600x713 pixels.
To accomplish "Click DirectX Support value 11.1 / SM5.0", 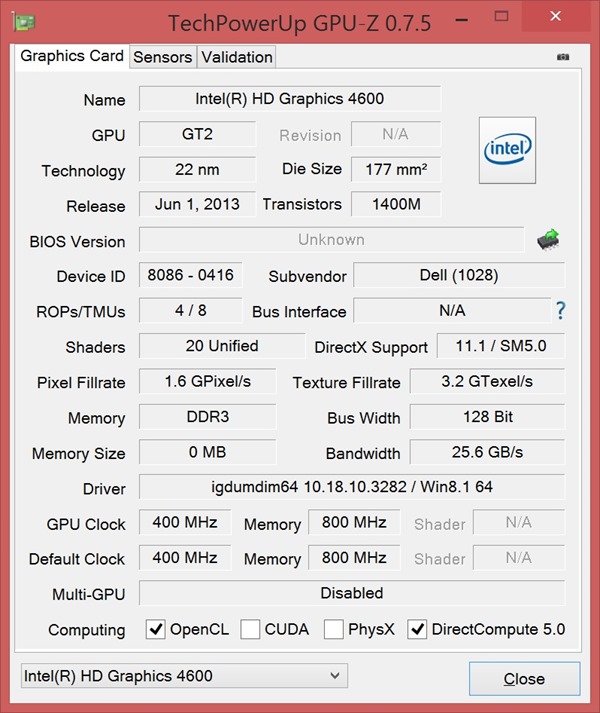I will tap(501, 346).
